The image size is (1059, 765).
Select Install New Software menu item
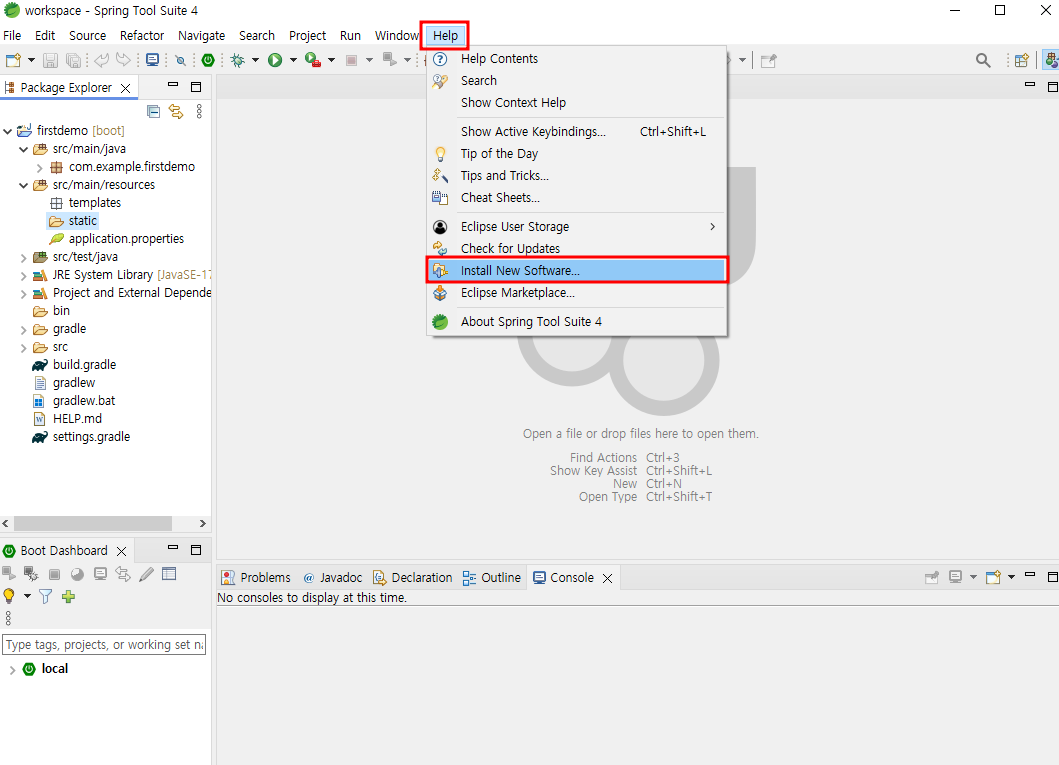pyautogui.click(x=577, y=271)
